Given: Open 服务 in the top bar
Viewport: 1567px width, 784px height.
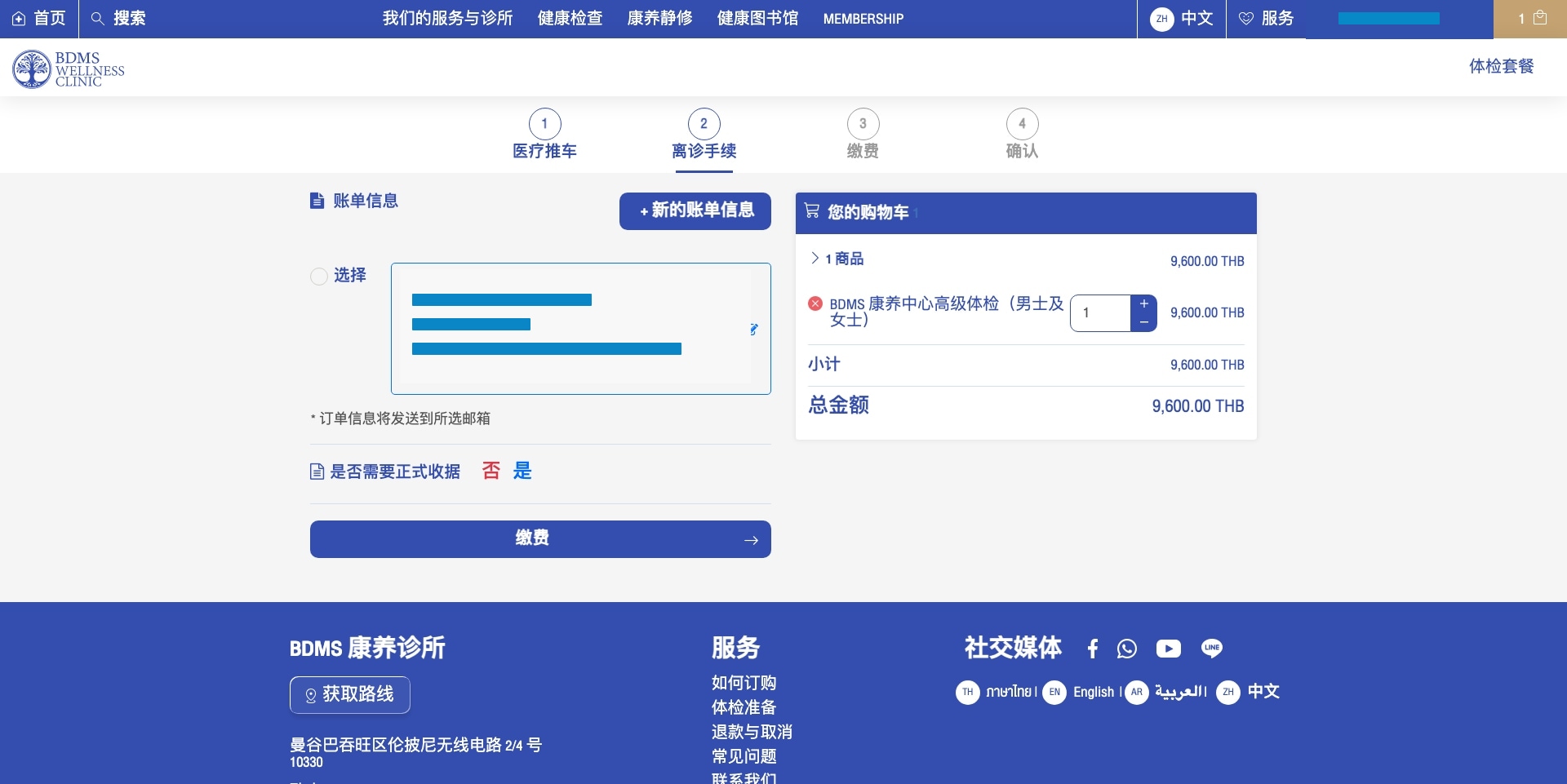Looking at the screenshot, I should tap(1266, 19).
